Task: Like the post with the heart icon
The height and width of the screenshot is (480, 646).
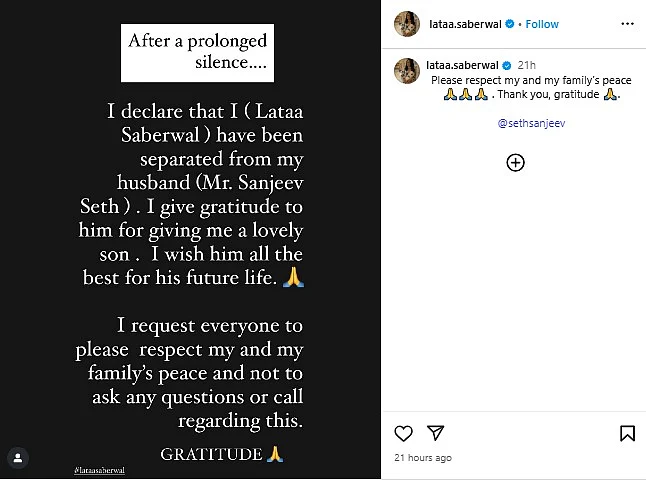Action: [403, 433]
